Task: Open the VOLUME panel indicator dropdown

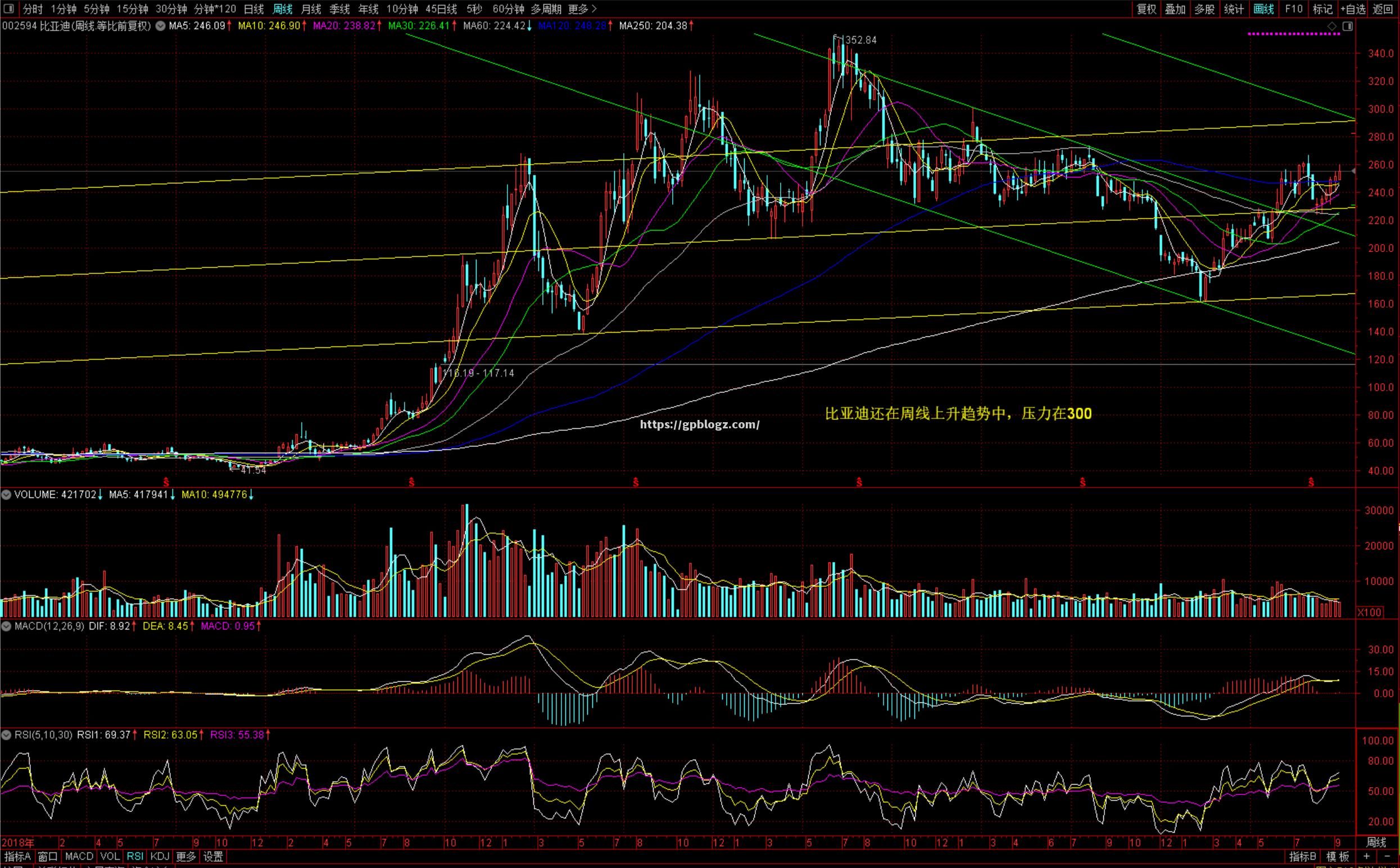Action: (7, 494)
